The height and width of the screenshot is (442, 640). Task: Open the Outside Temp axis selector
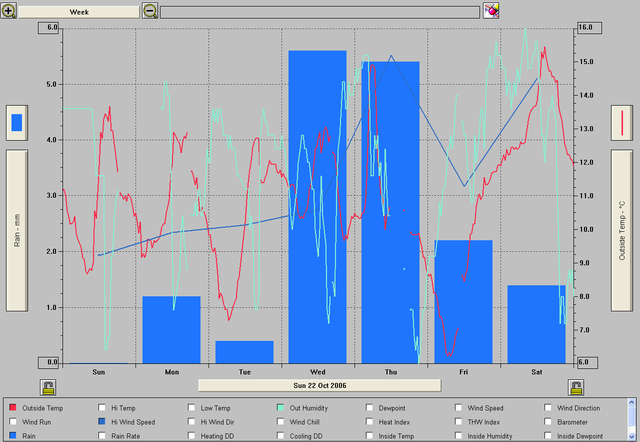pyautogui.click(x=623, y=231)
